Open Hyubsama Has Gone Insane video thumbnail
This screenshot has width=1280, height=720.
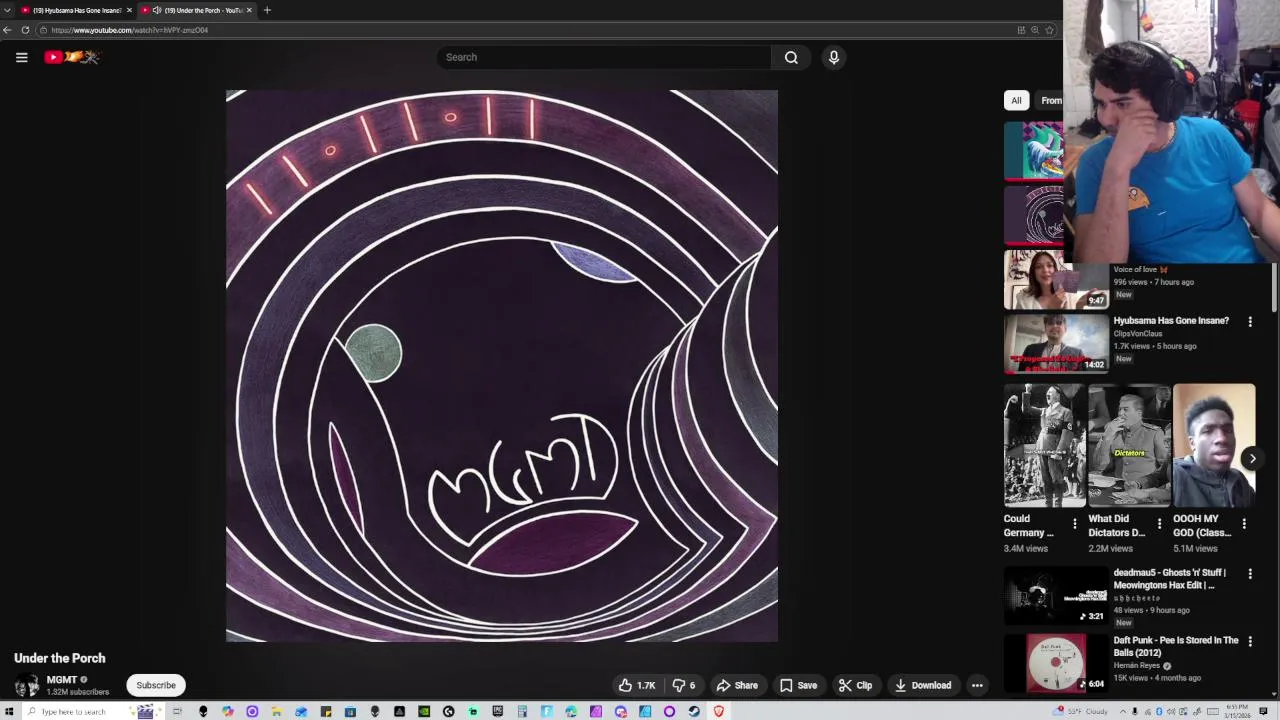[1056, 343]
